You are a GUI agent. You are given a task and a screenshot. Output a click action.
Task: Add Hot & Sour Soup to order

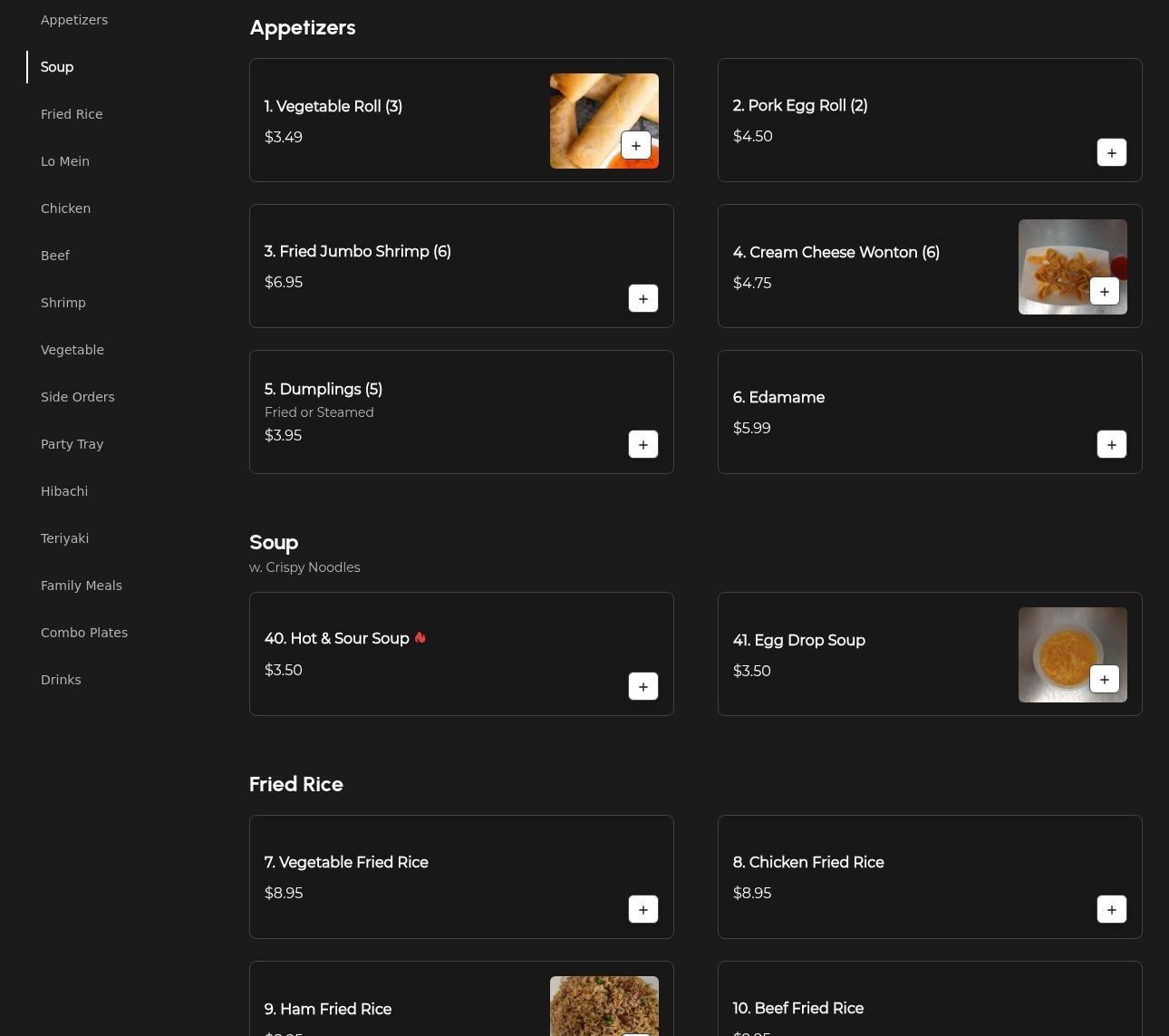click(642, 686)
